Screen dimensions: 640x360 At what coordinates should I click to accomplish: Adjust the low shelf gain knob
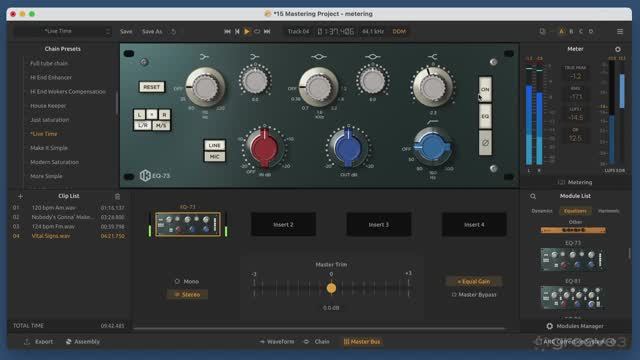coord(255,80)
